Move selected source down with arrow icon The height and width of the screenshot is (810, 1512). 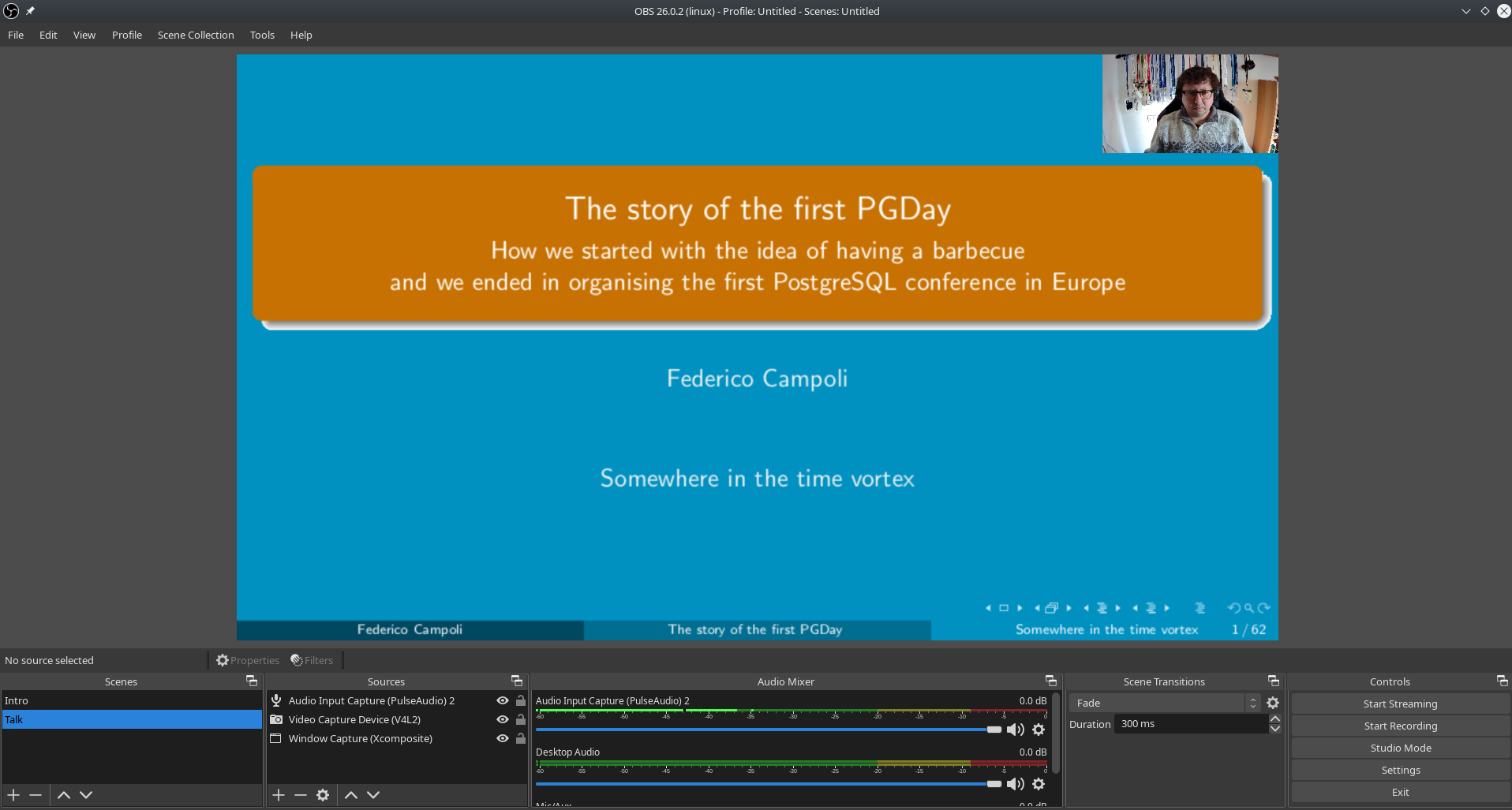(x=373, y=795)
